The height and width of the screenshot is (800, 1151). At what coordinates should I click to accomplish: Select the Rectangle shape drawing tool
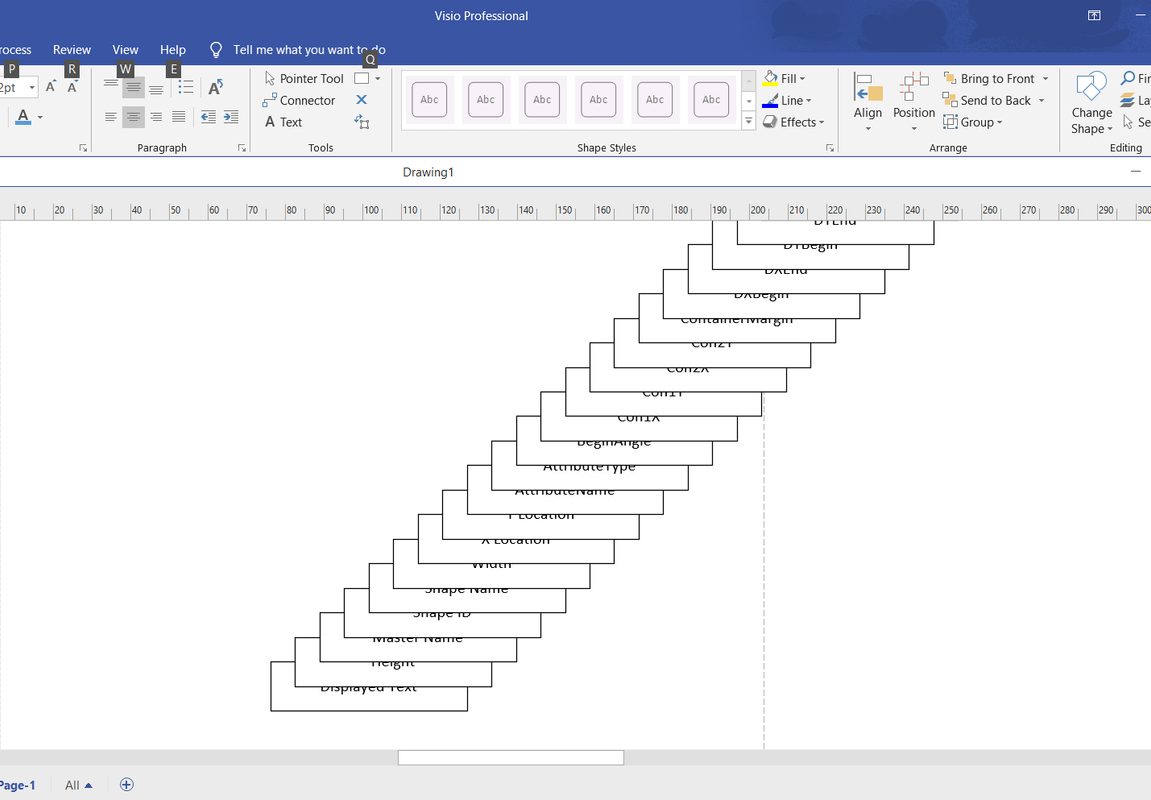tap(362, 79)
